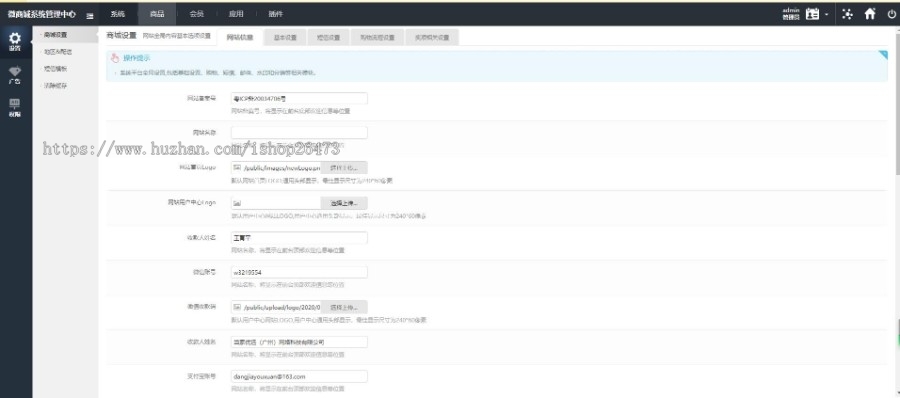Open the site map network icon

[x=847, y=14]
